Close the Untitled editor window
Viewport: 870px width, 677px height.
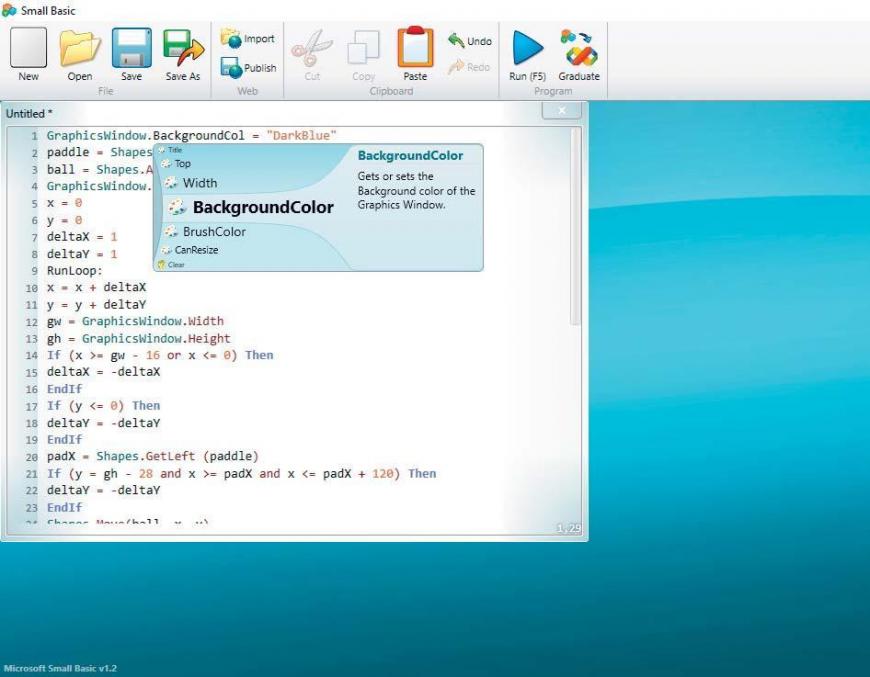tap(562, 110)
